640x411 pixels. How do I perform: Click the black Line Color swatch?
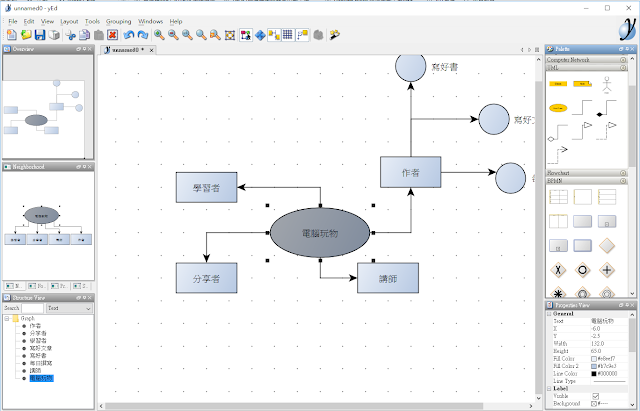point(594,373)
